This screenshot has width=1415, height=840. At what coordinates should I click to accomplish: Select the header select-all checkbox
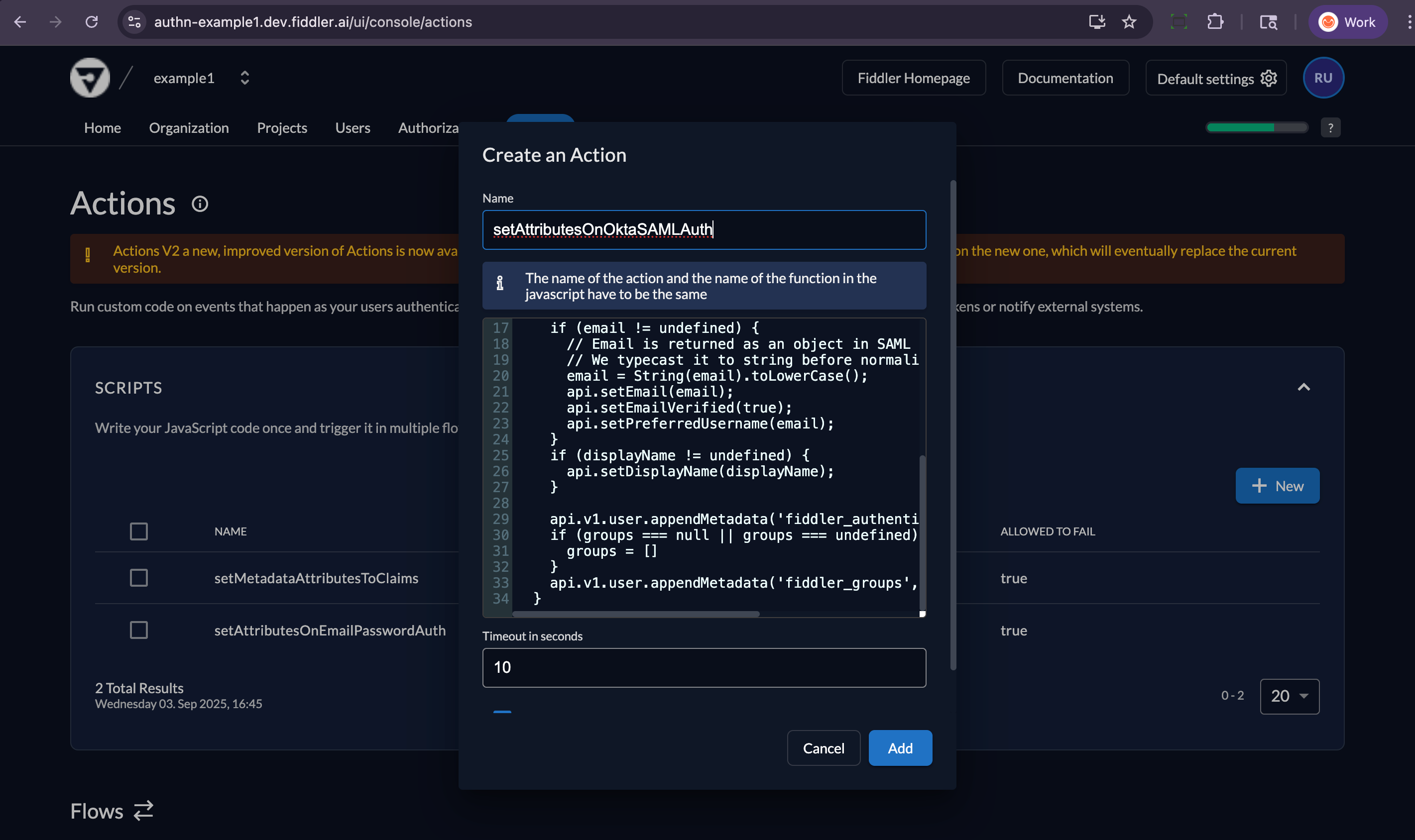(138, 531)
